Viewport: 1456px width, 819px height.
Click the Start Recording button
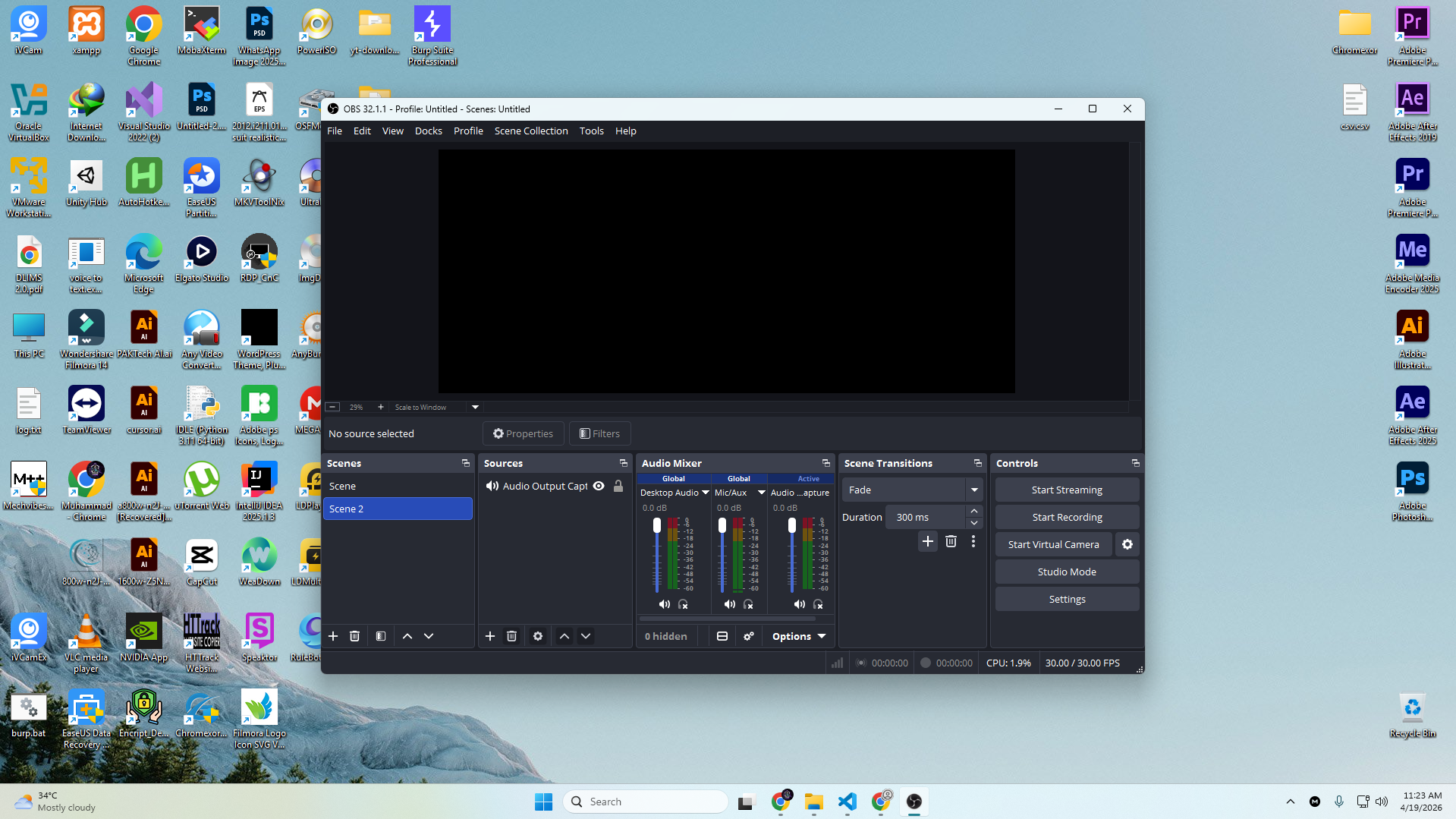coord(1067,517)
